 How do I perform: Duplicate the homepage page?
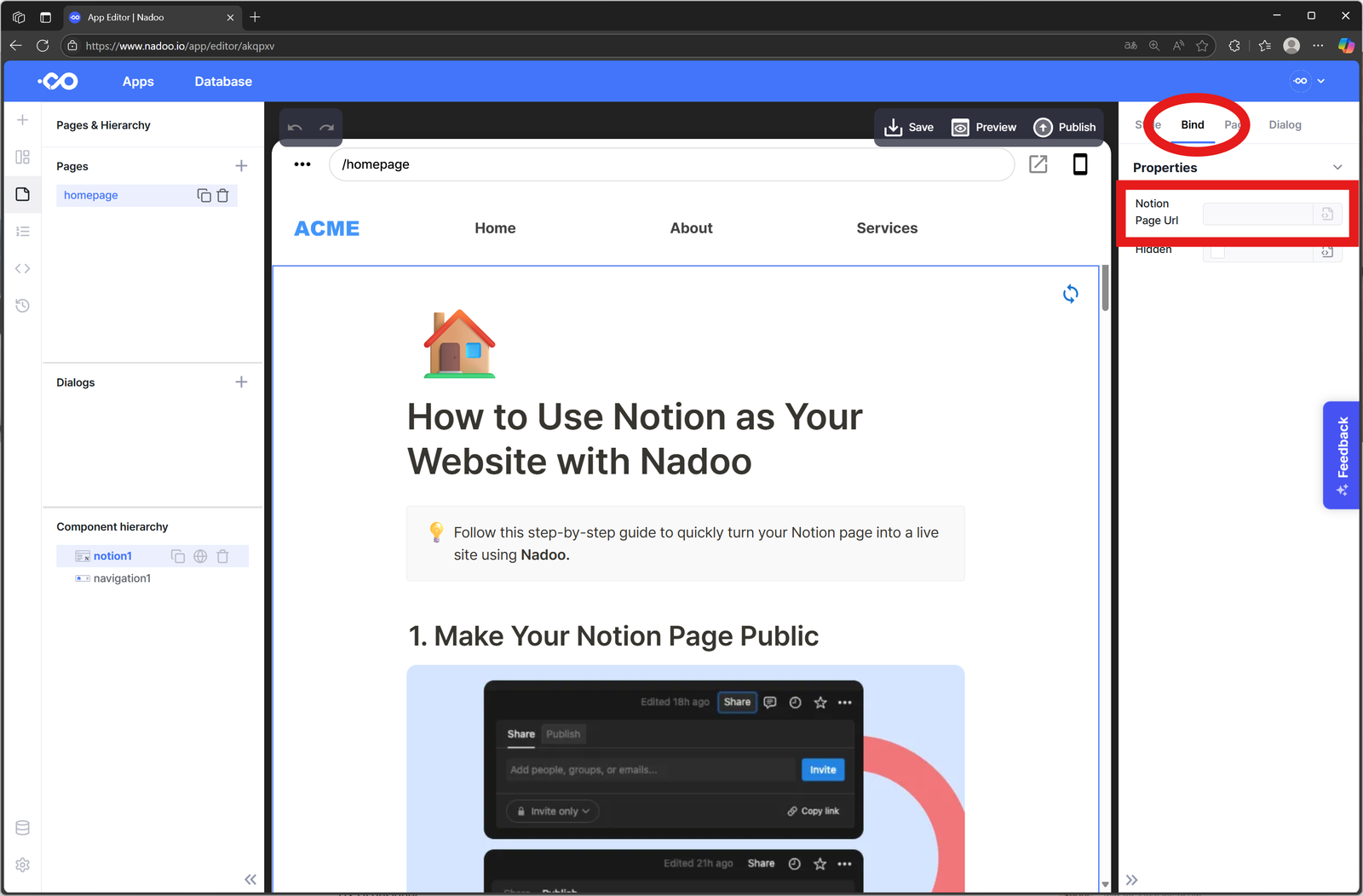point(204,195)
